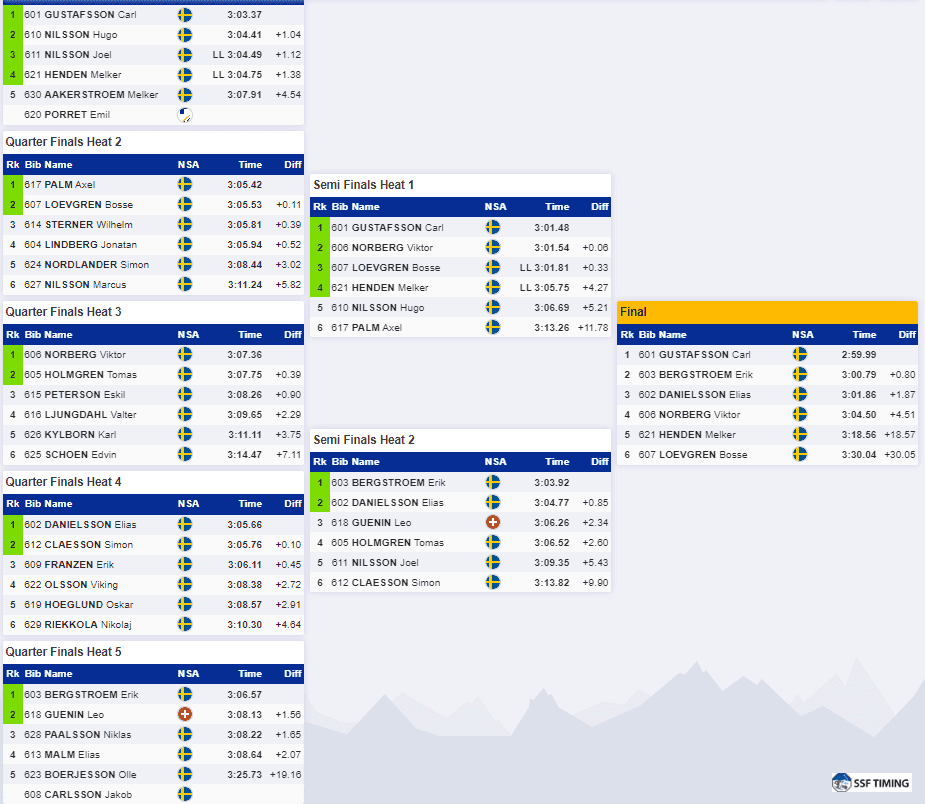Click Swiss flag beside GUENIN Leo in Semi Finals Heat 2
This screenshot has height=804, width=925.
coord(493,522)
